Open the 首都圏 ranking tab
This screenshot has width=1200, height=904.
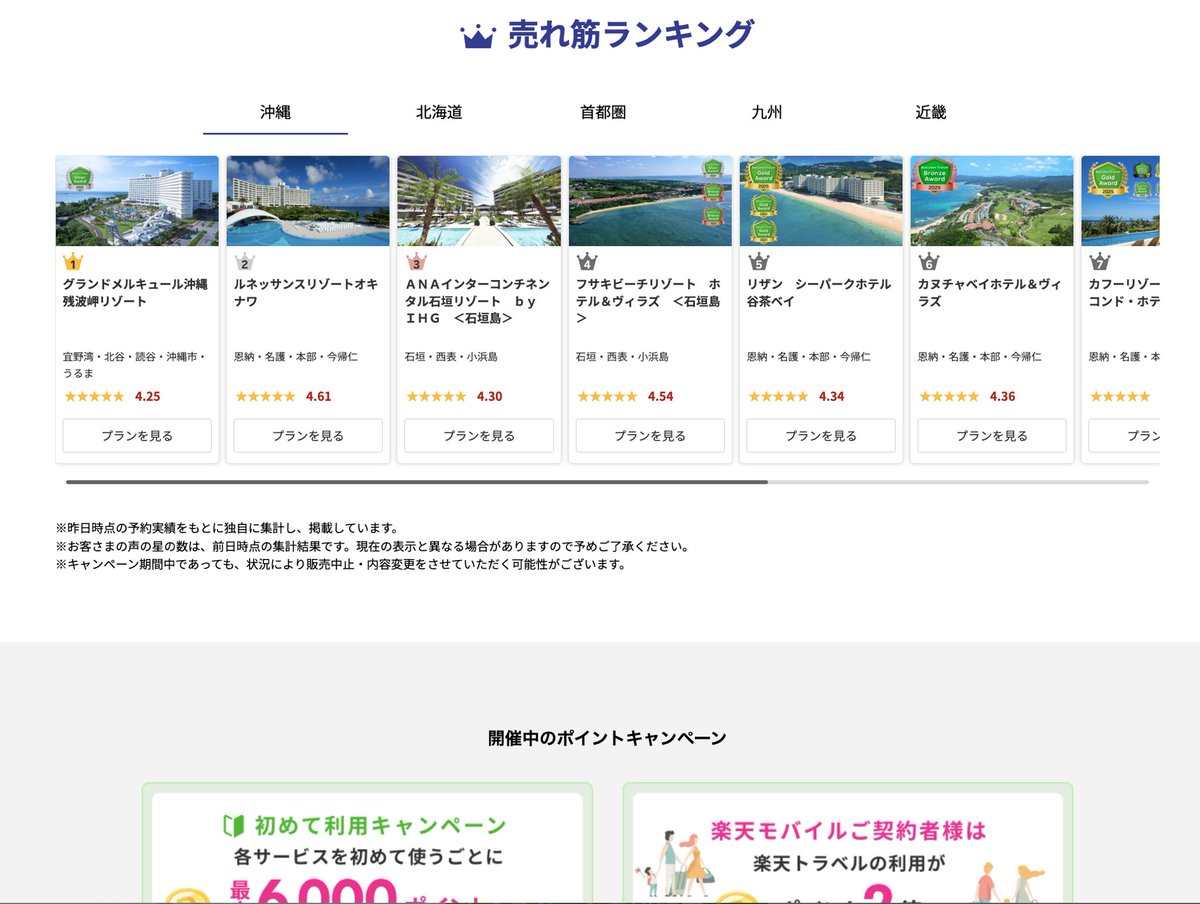603,113
